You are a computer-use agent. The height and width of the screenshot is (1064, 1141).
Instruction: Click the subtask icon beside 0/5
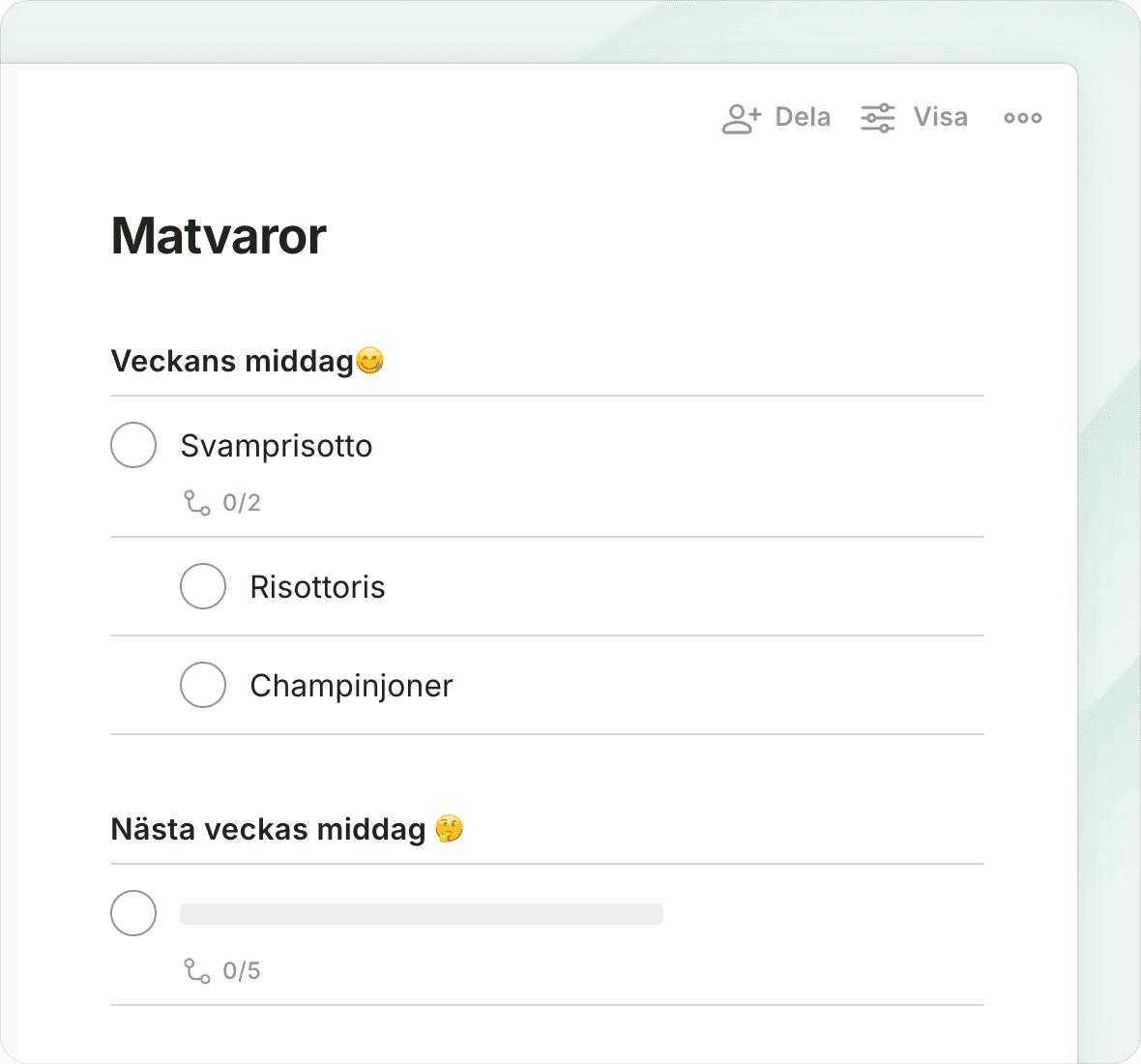(x=197, y=971)
